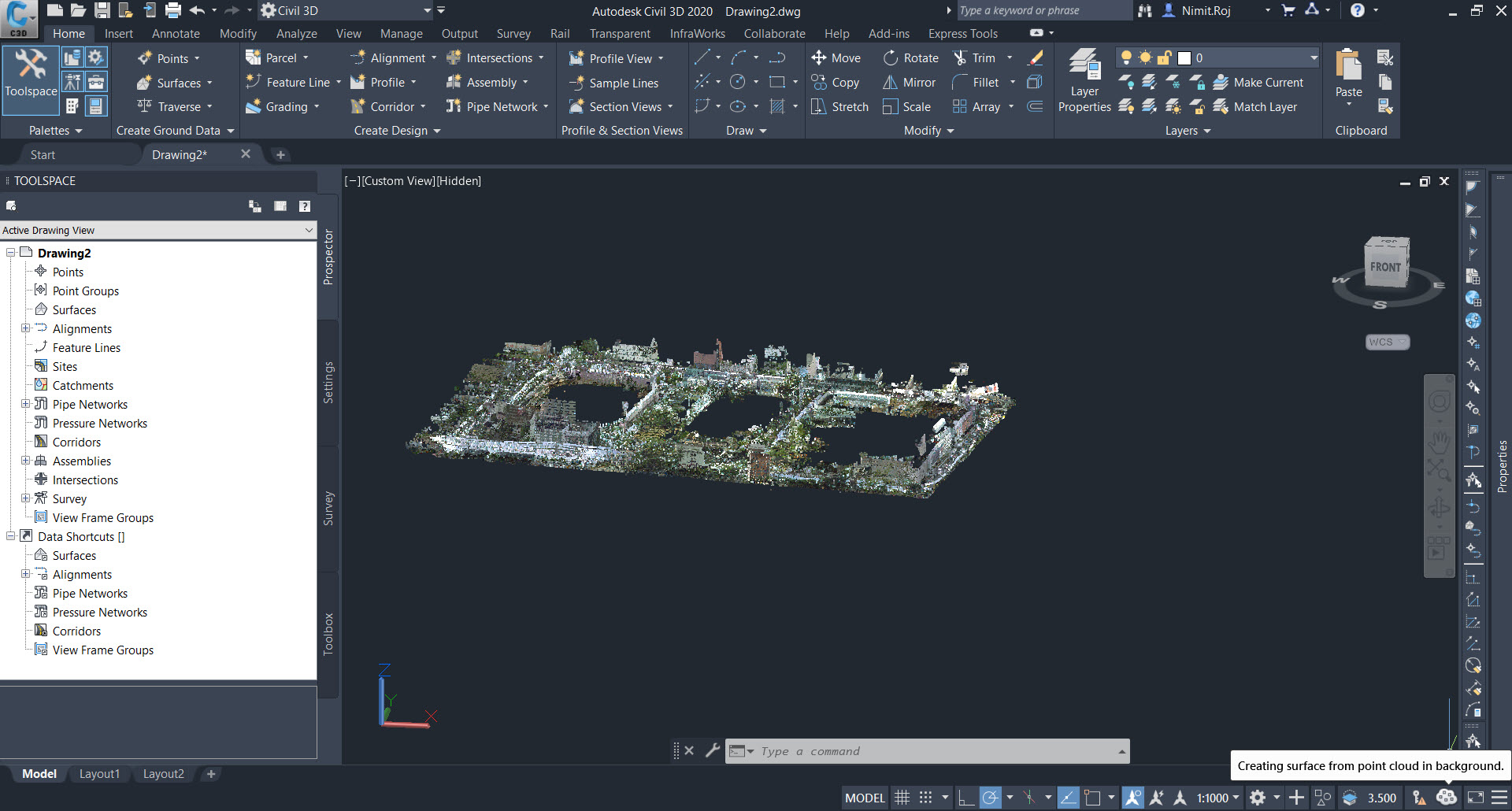Switch to the Layout1 tab

tap(99, 773)
